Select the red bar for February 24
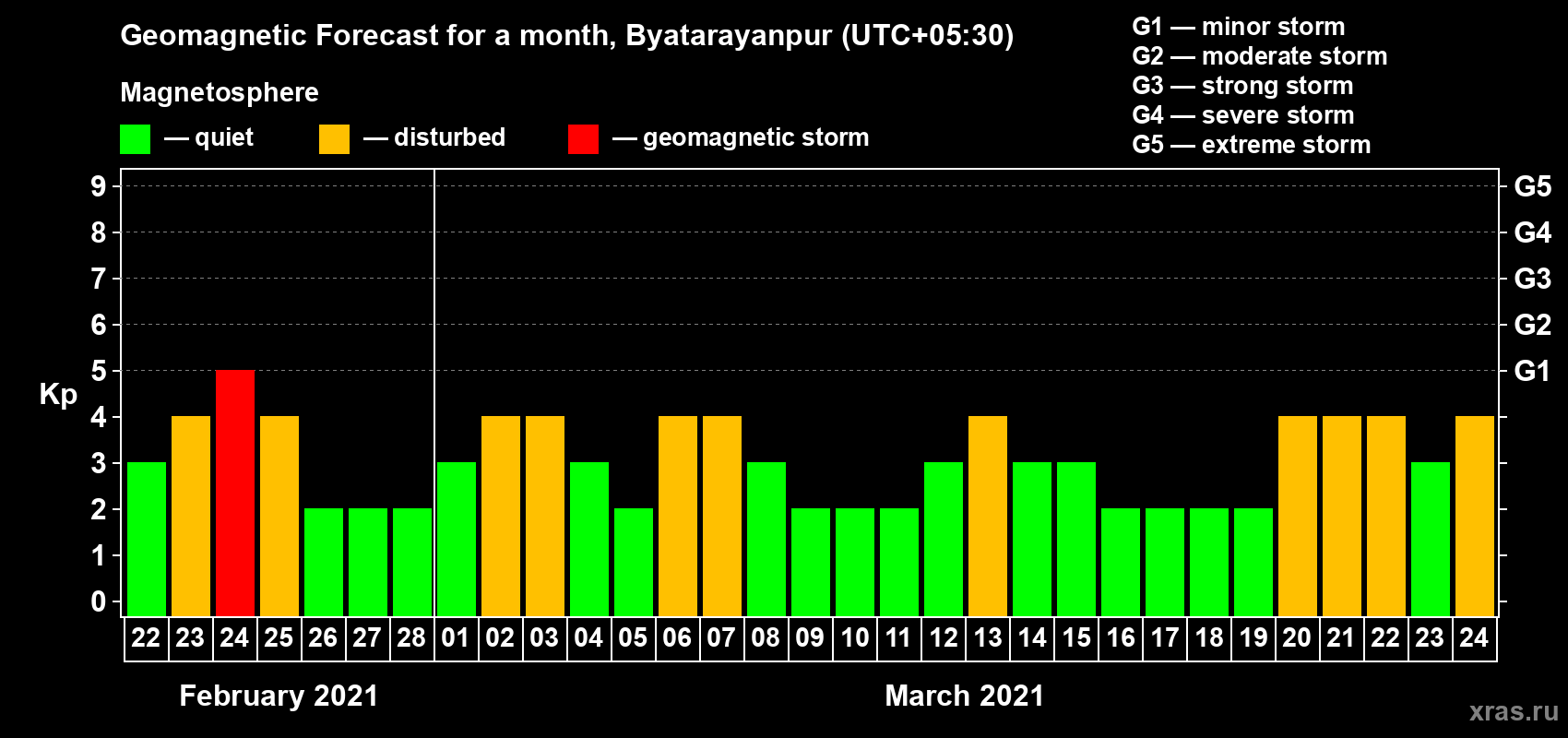Viewport: 1568px width, 738px height. pos(235,494)
